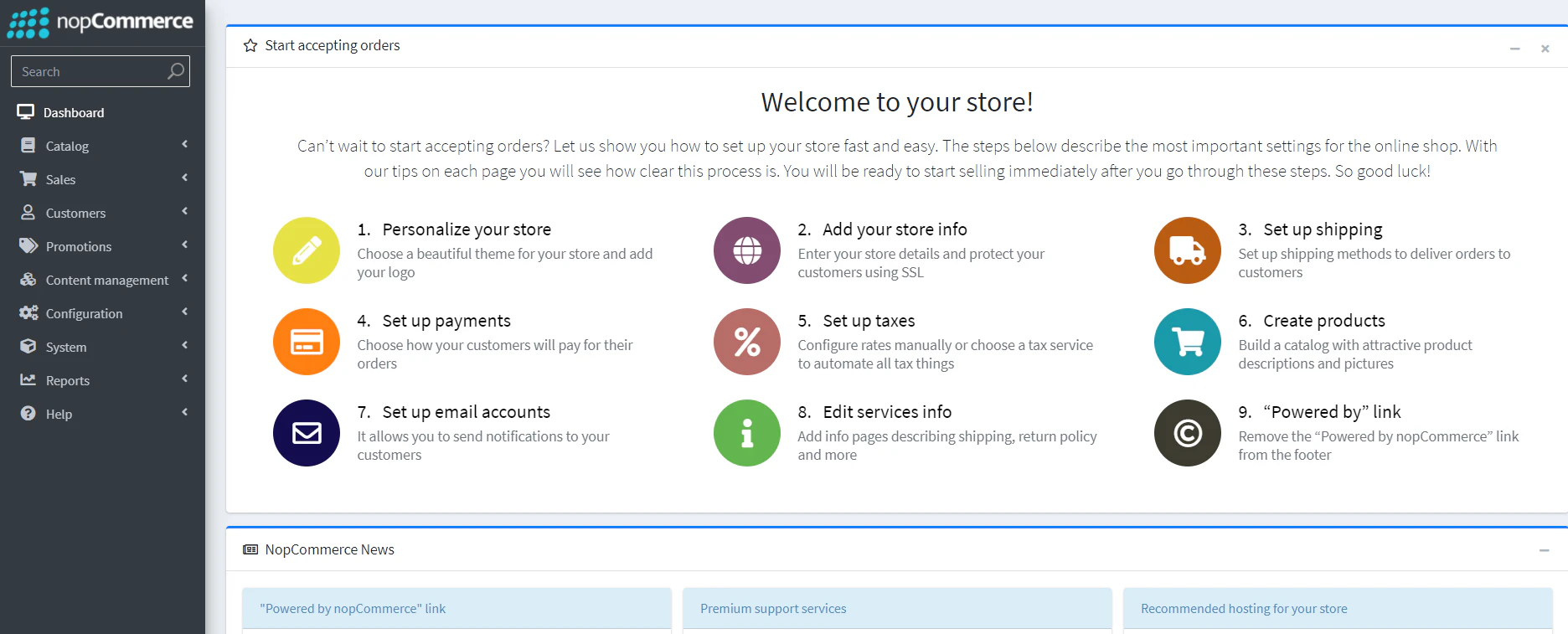Click the Content management cubes icon

point(28,279)
